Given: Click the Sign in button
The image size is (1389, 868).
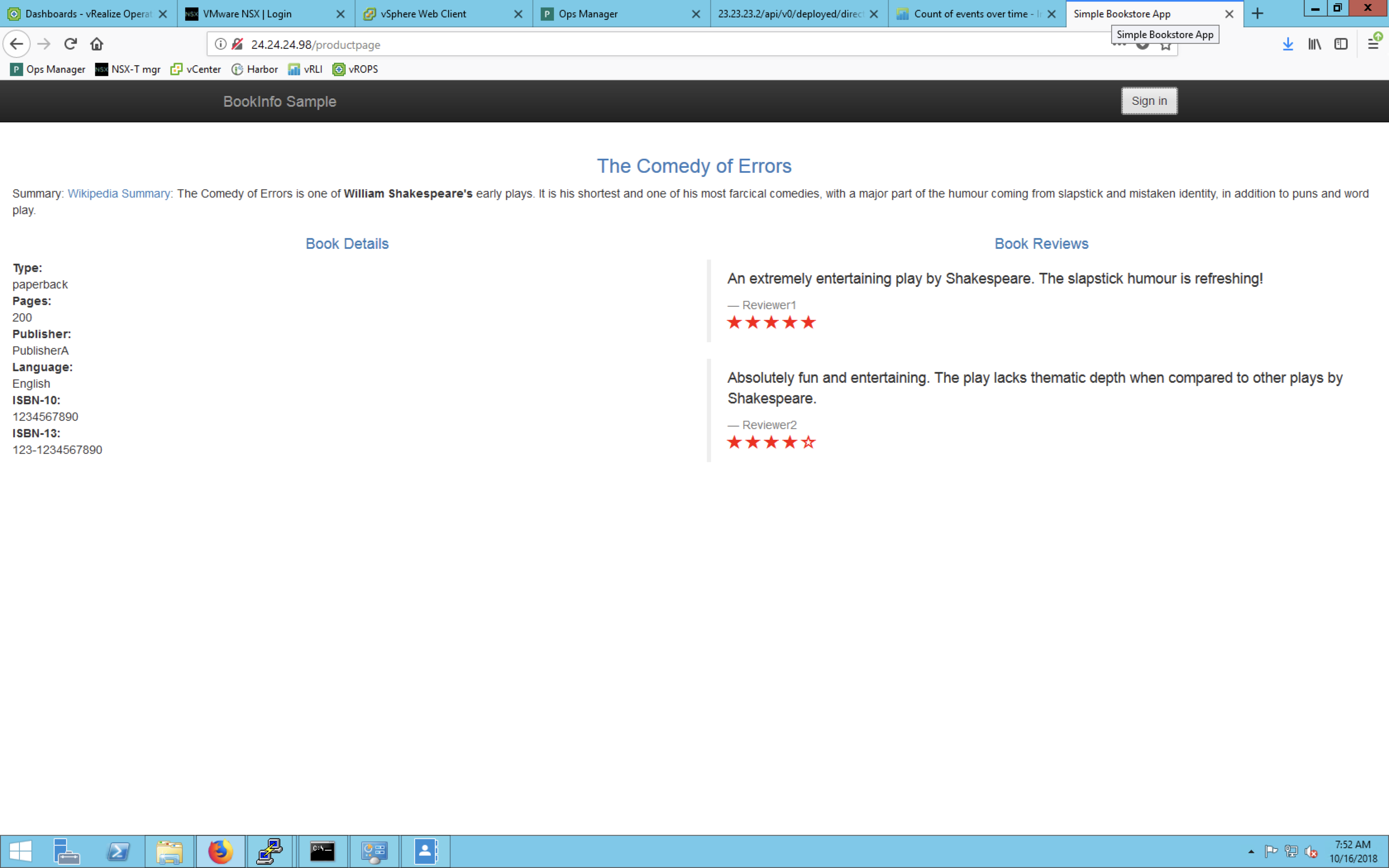Looking at the screenshot, I should [x=1149, y=101].
